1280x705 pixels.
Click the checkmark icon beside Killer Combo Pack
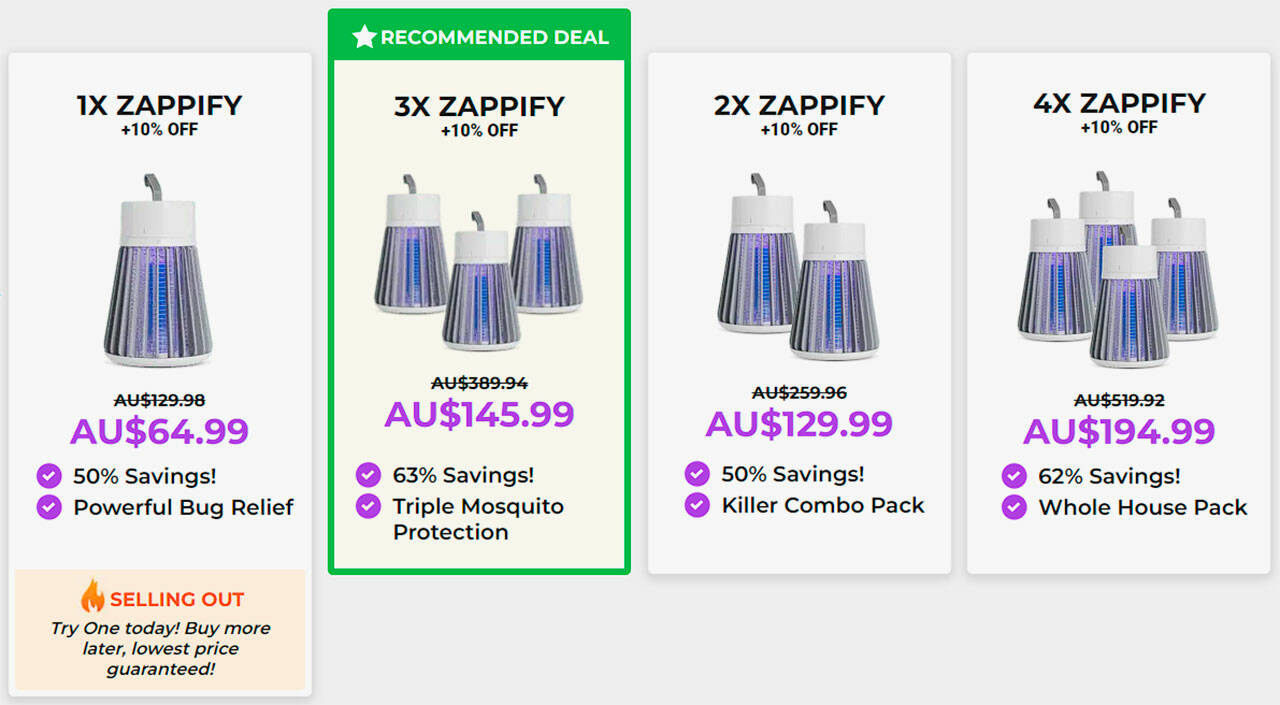(x=697, y=505)
